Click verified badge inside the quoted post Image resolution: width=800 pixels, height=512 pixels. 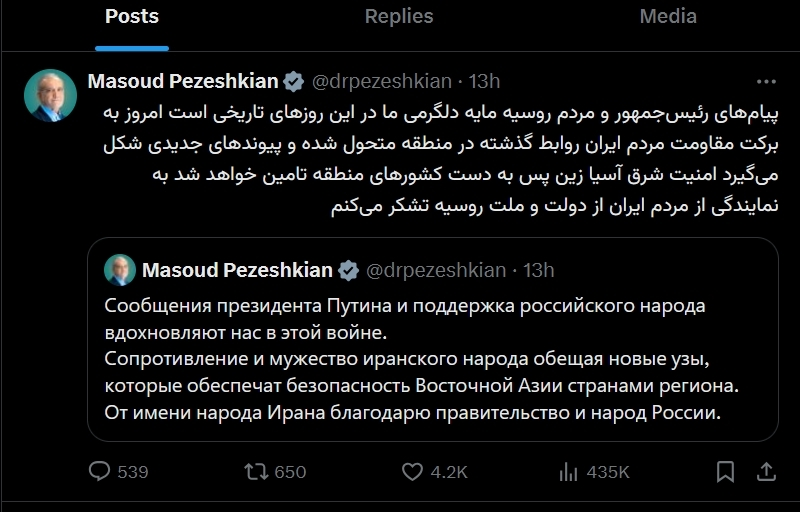point(349,270)
